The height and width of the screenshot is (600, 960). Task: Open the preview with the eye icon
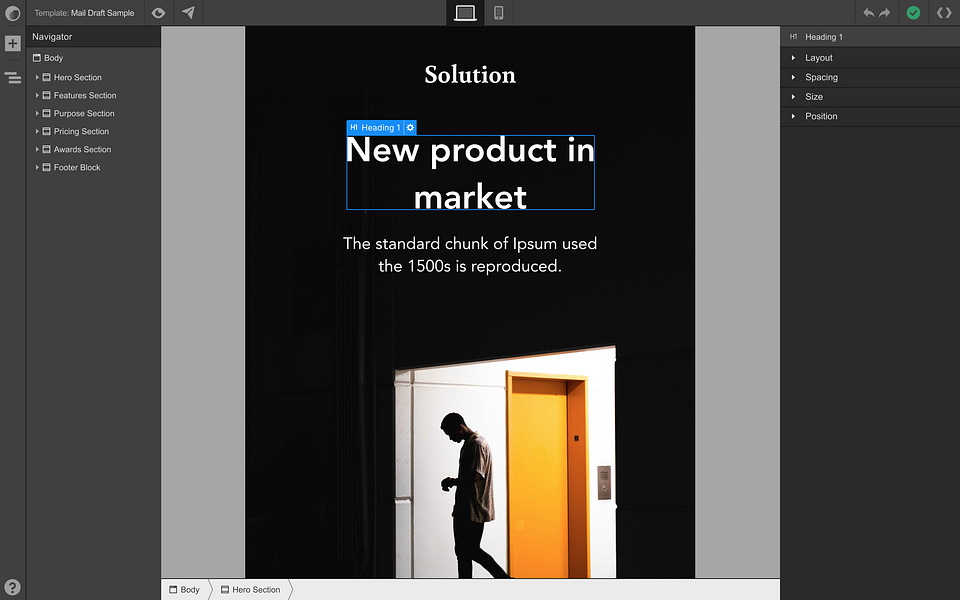pos(157,13)
